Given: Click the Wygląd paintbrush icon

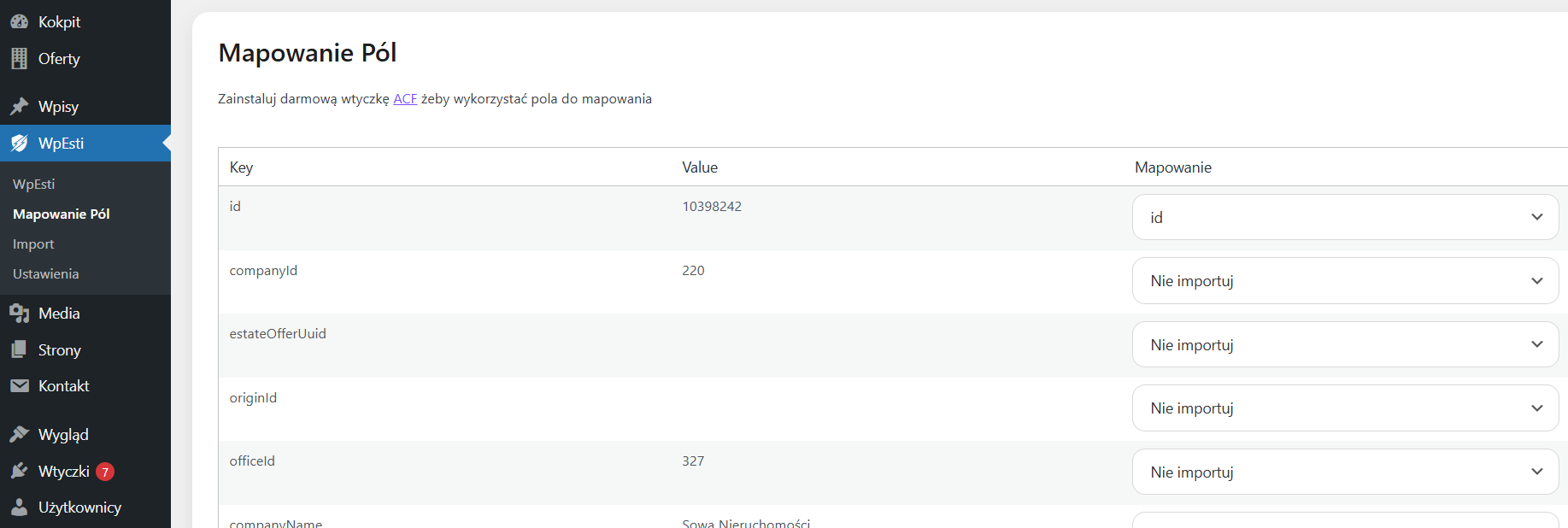Looking at the screenshot, I should coord(19,435).
